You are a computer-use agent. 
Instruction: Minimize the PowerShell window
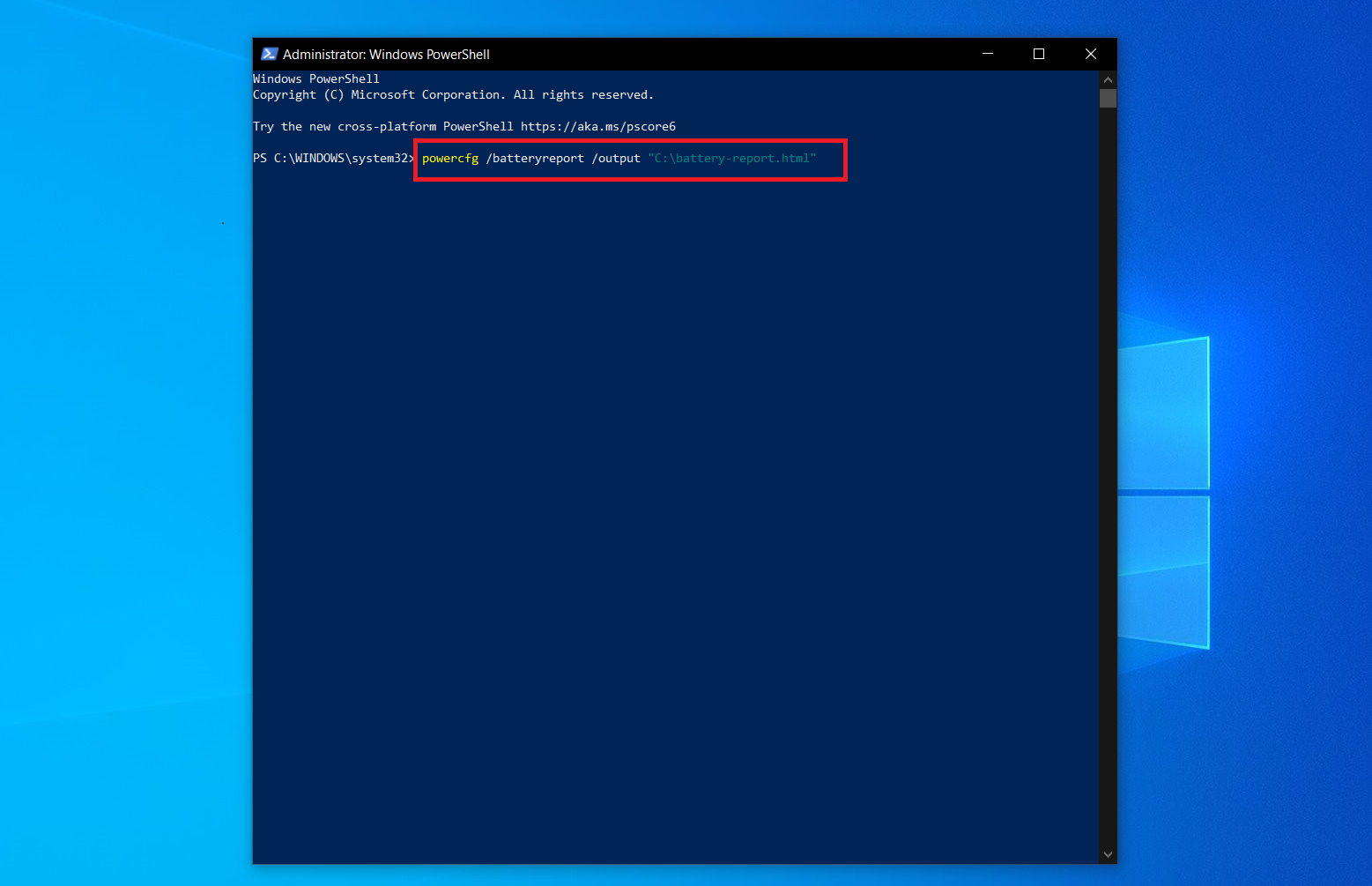tap(986, 54)
